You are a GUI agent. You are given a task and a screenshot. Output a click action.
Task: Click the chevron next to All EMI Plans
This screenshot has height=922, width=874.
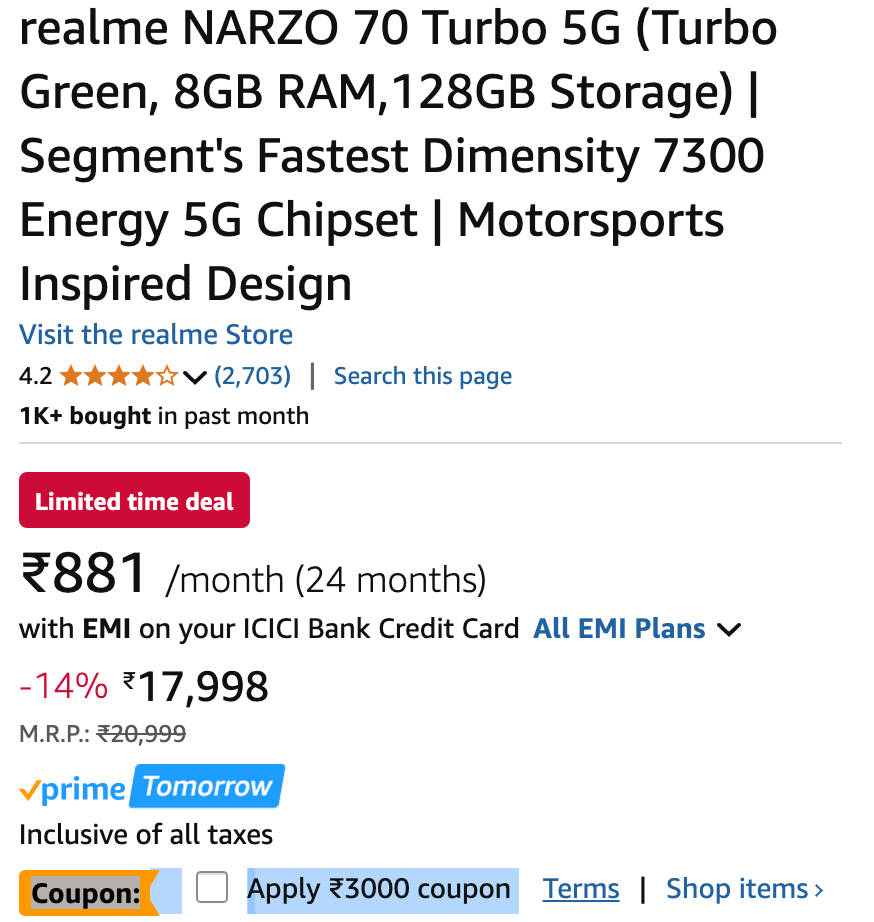[x=730, y=630]
